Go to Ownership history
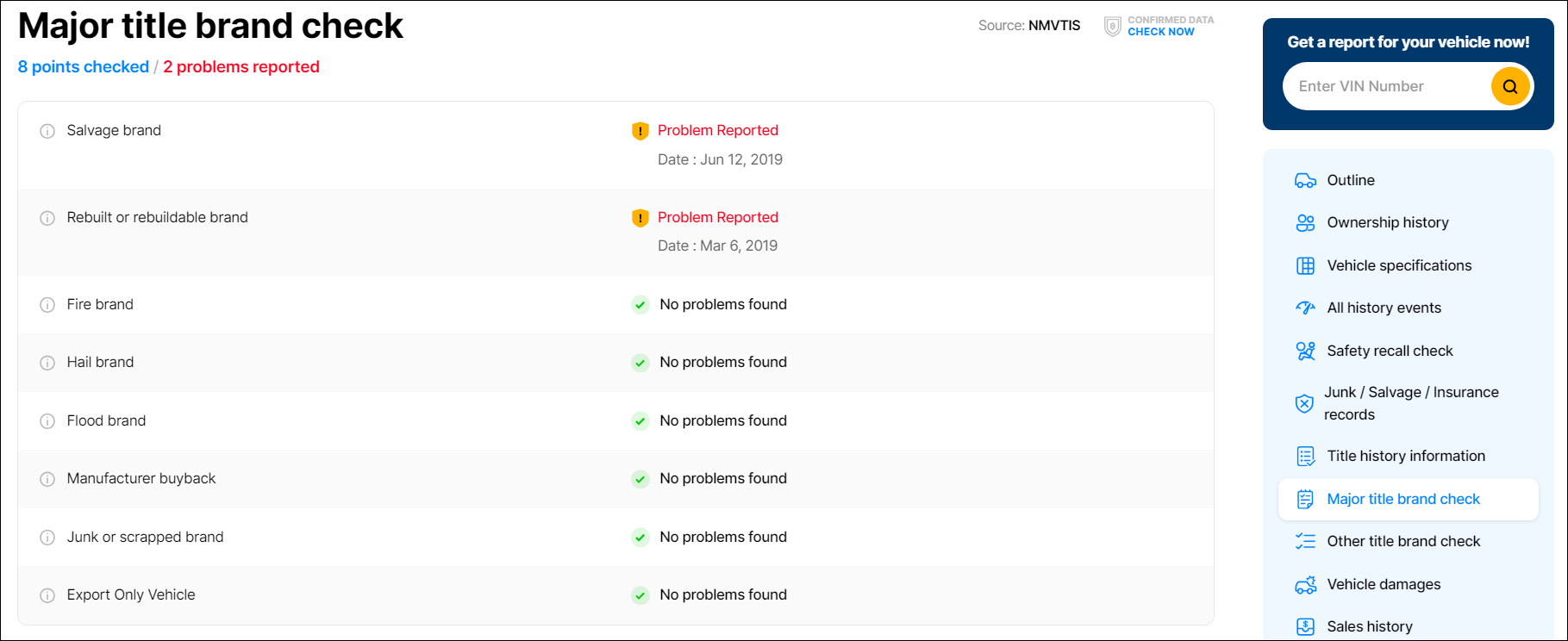The height and width of the screenshot is (641, 1568). click(x=1387, y=222)
